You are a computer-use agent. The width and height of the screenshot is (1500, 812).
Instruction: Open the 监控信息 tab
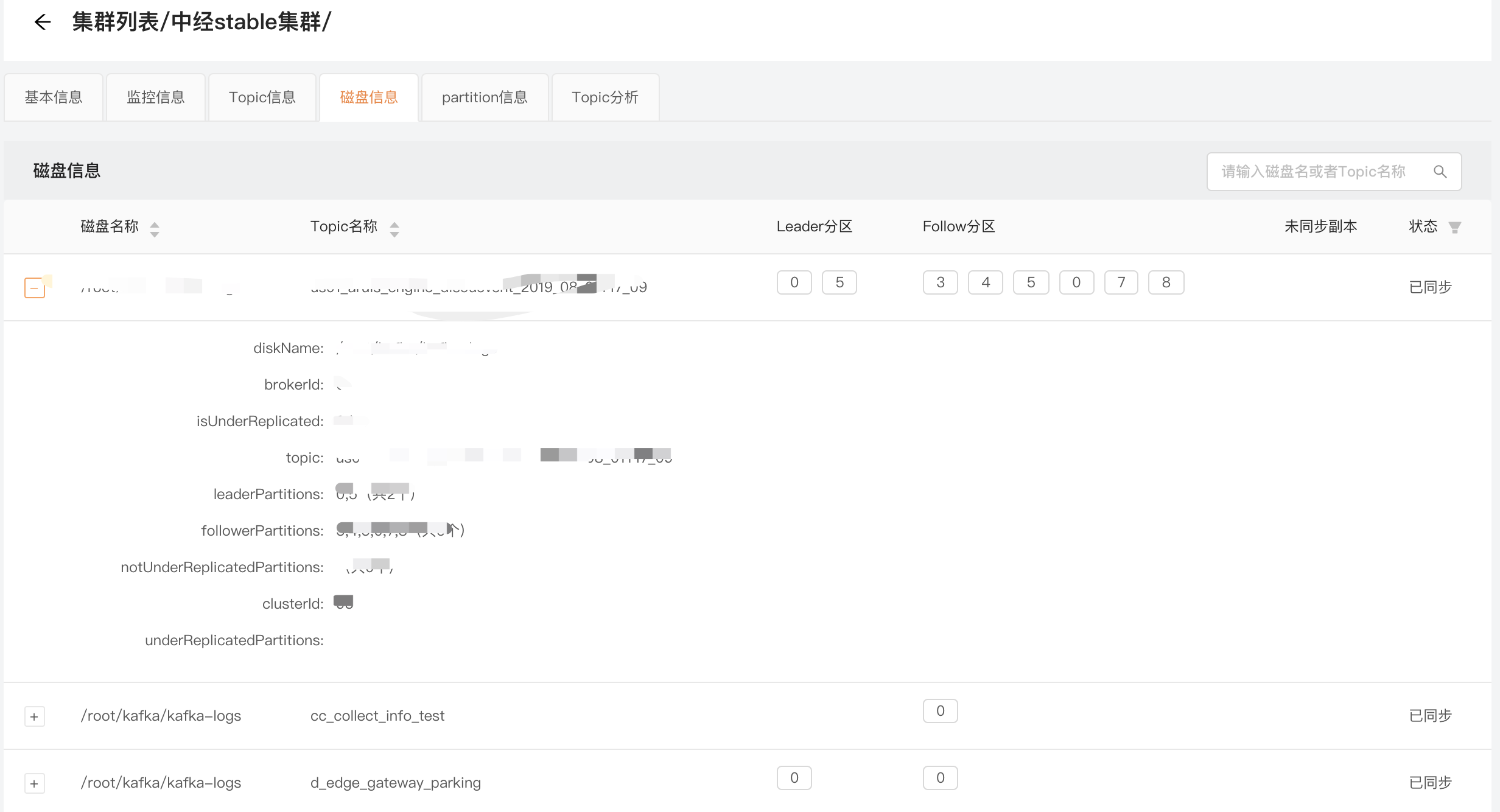coord(156,97)
